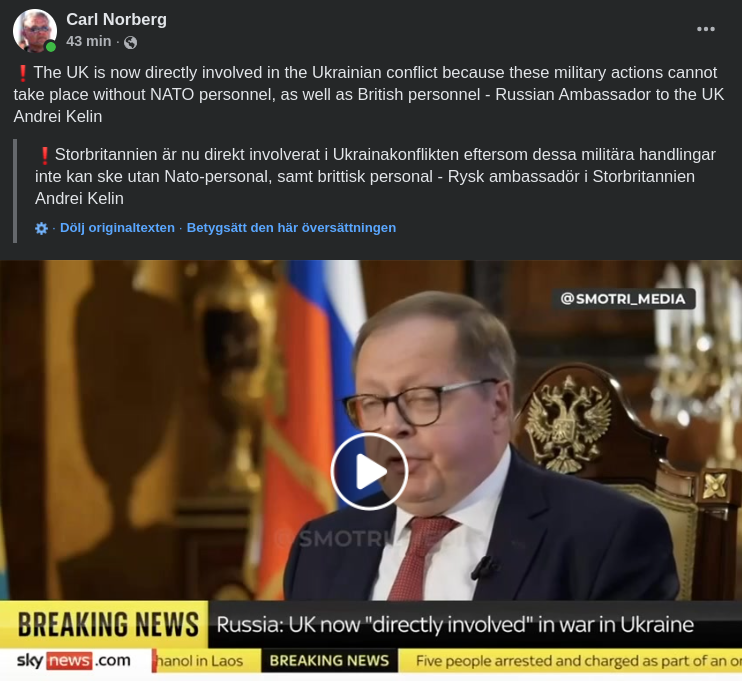Screen dimensions: 742x681
Task: Click the Swedish translated text block
Action: pyautogui.click(x=375, y=176)
